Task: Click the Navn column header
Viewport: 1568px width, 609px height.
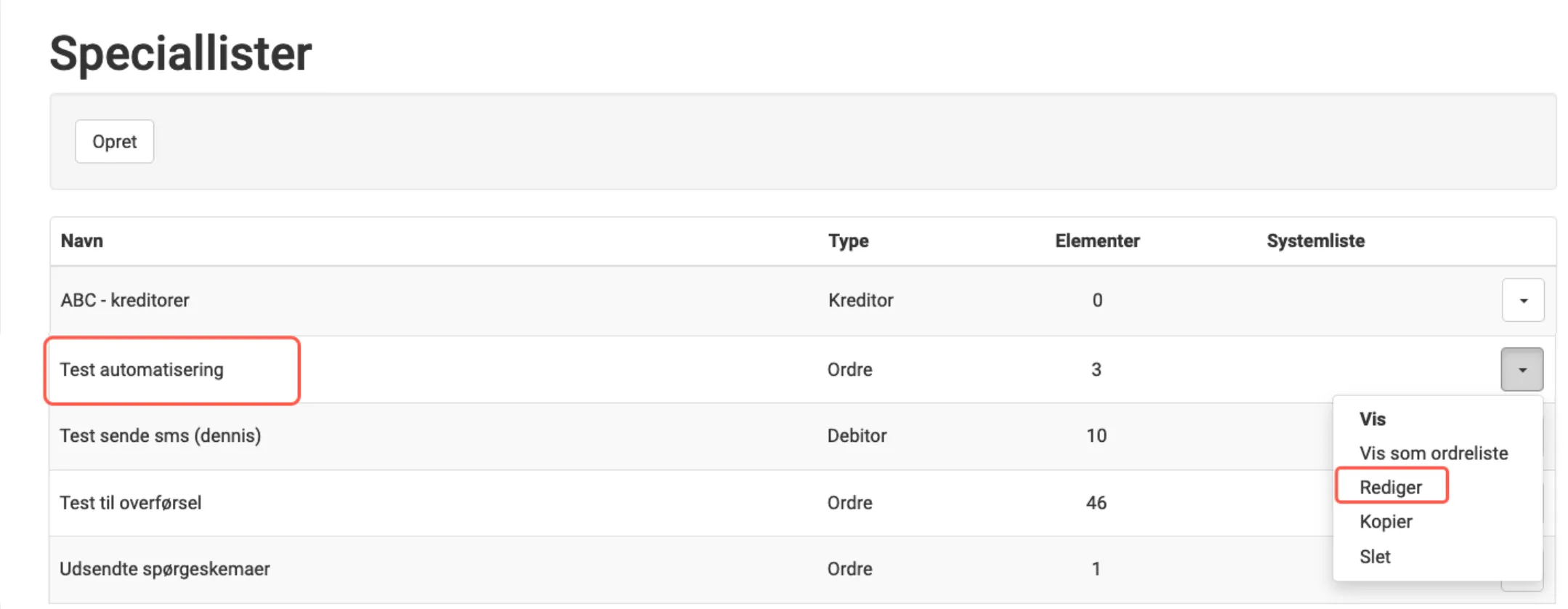Action: 82,241
